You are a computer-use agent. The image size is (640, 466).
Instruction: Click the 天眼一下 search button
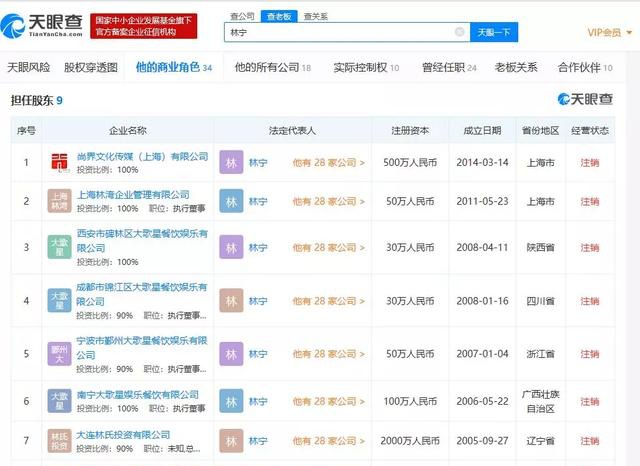click(494, 32)
